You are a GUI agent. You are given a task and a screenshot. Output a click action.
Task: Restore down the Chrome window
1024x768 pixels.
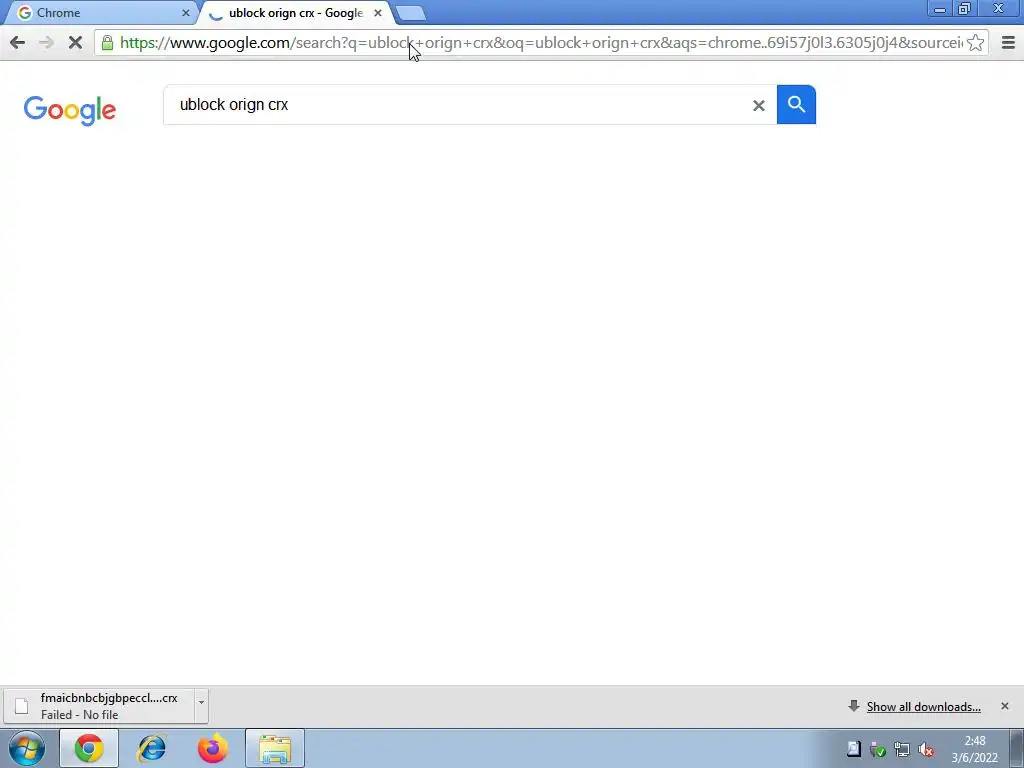[964, 8]
